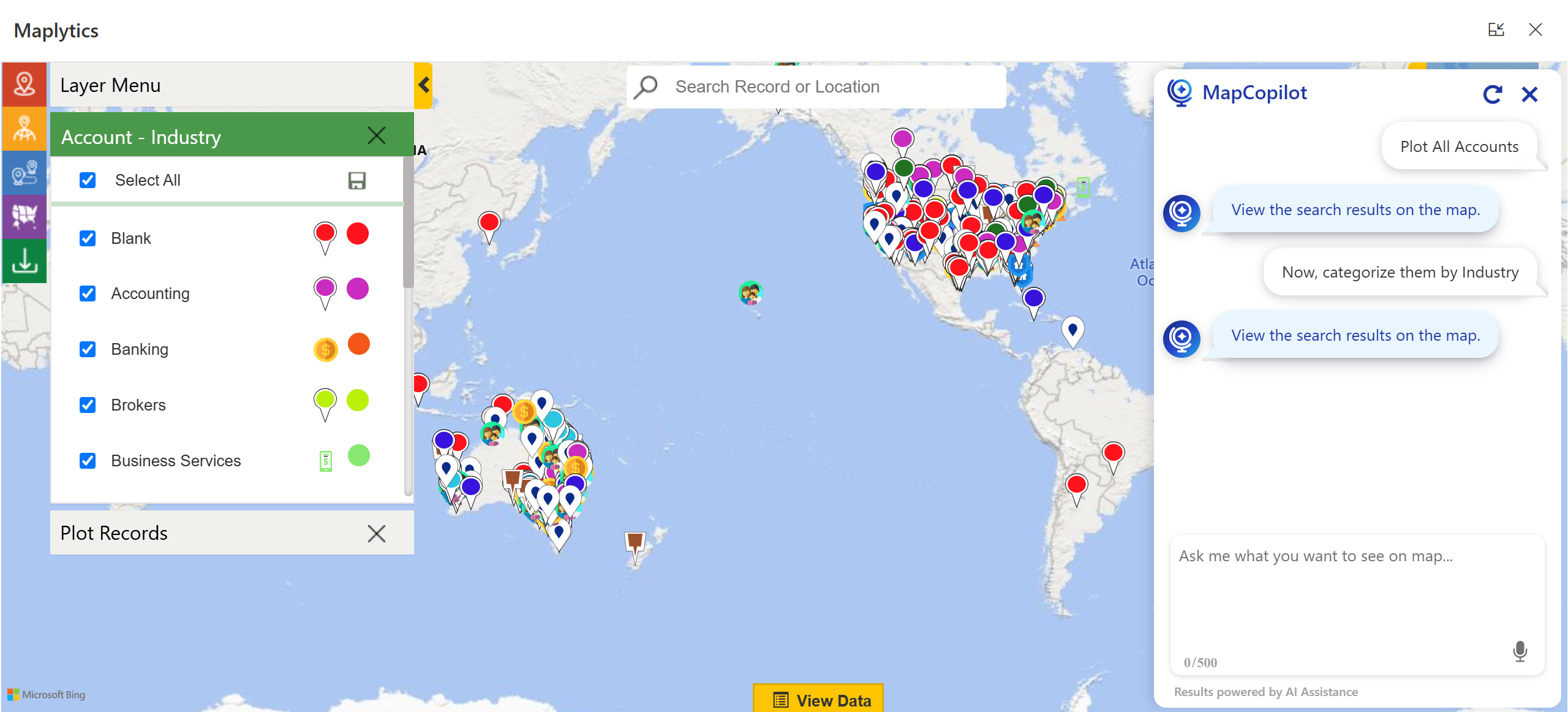
Task: Click the green download sidebar icon
Action: 24,260
